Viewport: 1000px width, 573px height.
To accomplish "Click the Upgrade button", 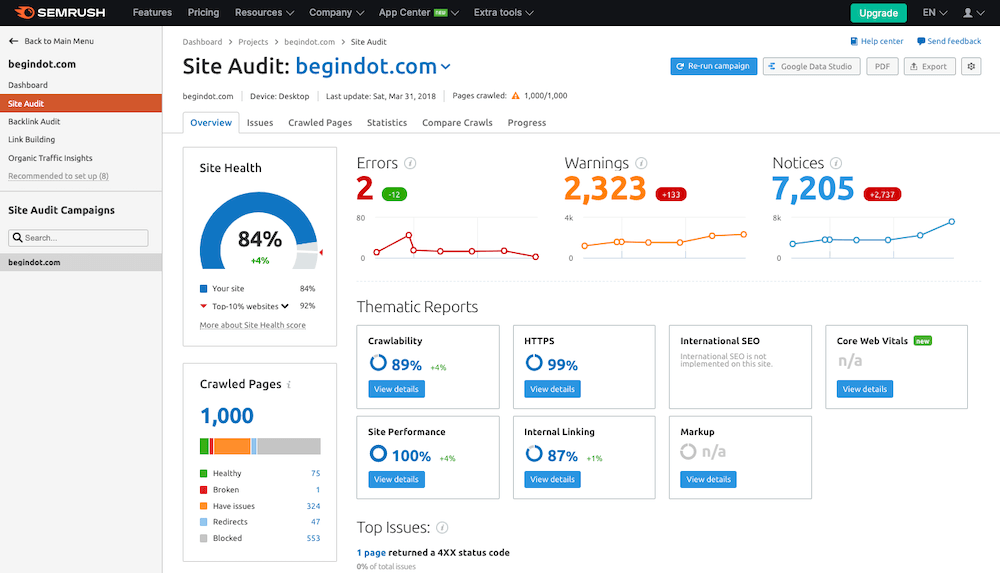I will pos(878,13).
